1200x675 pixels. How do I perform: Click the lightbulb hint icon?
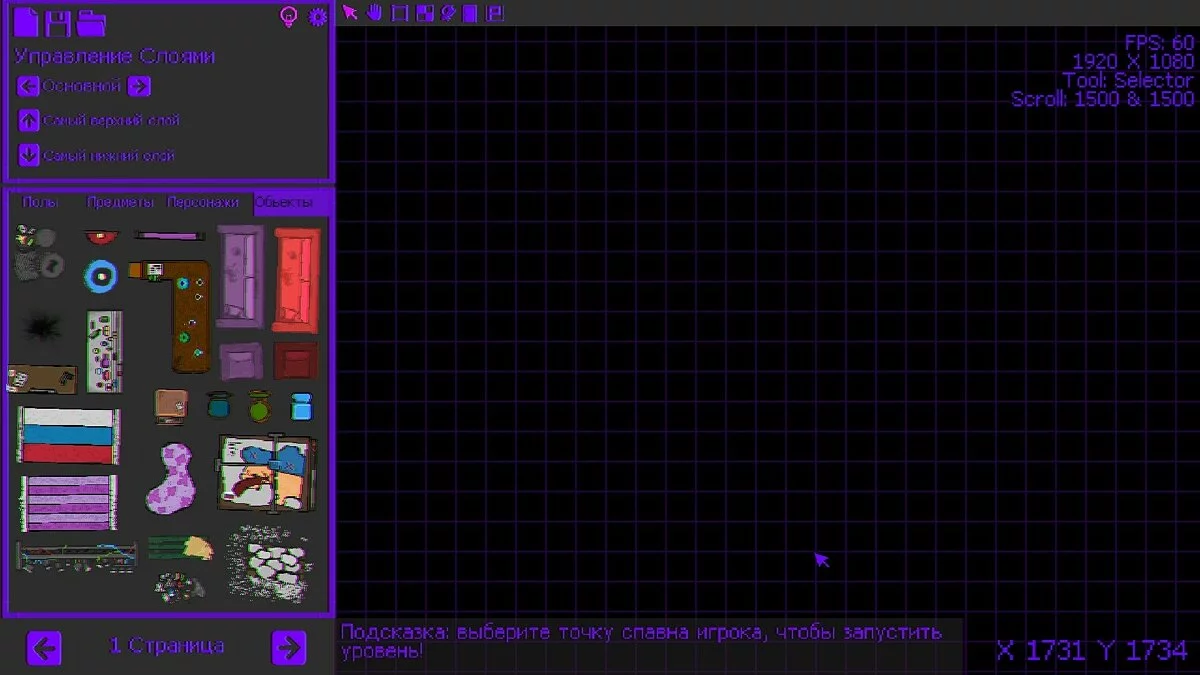[288, 17]
